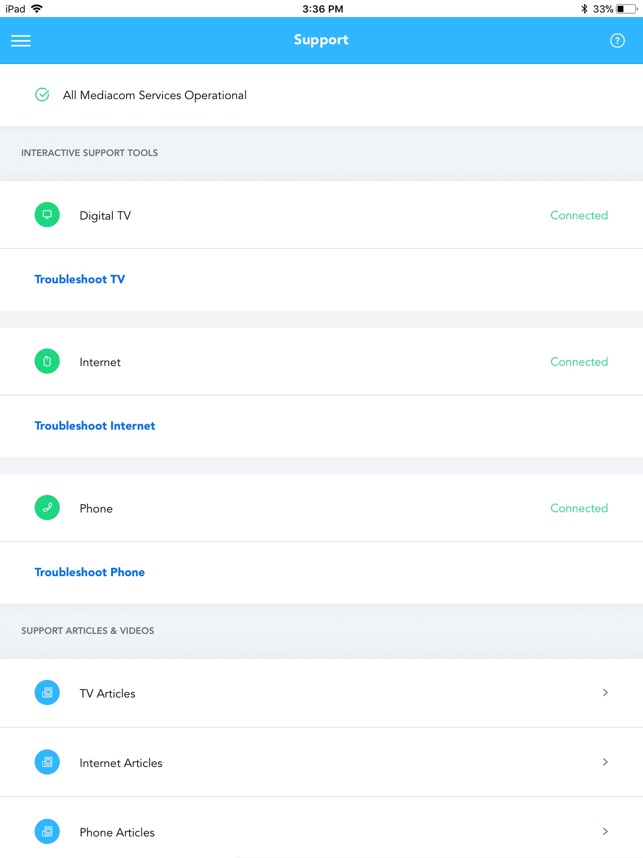Viewport: 643px width, 858px height.
Task: Select the Phone Connected status
Action: coord(579,508)
